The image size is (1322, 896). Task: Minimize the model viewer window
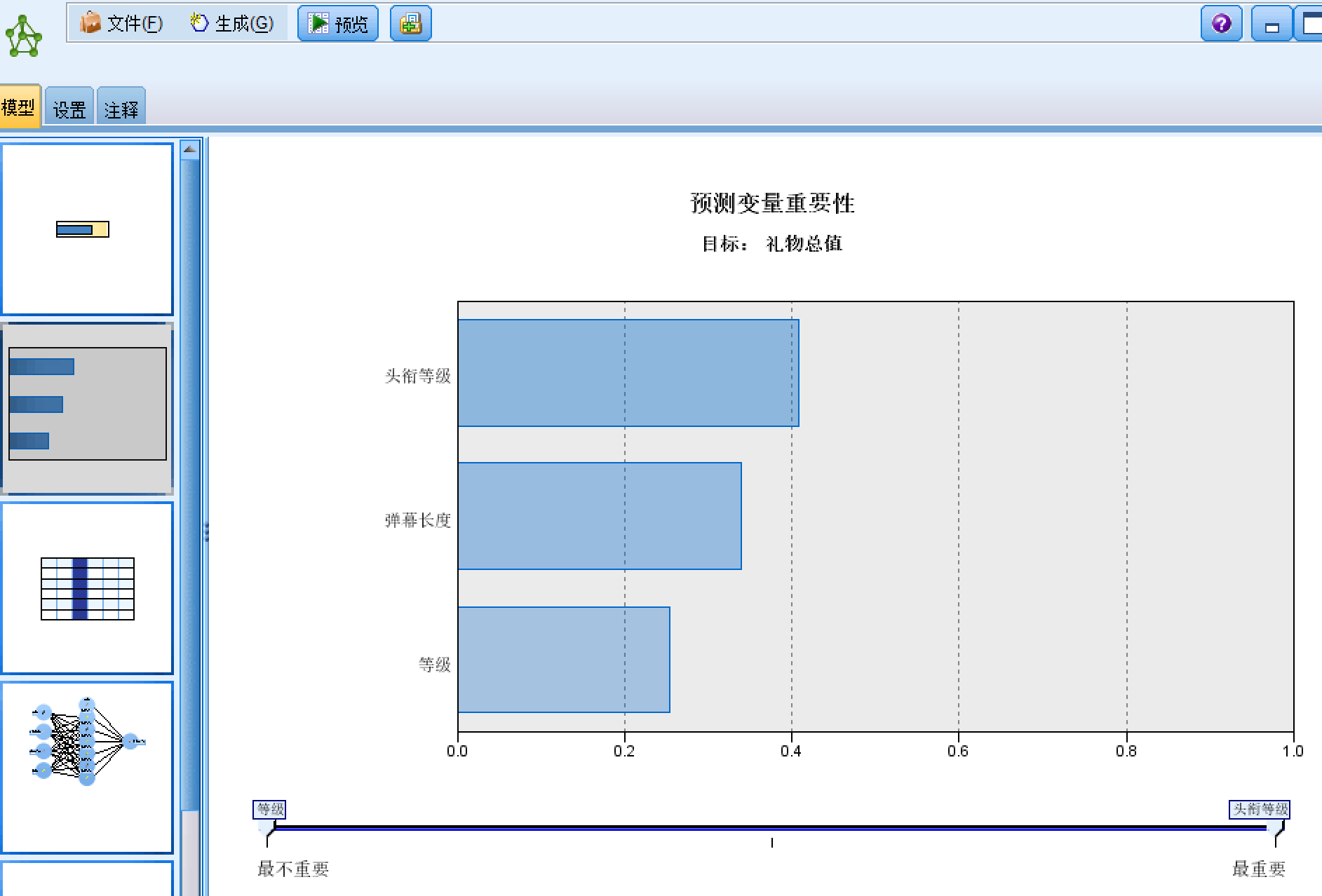pyautogui.click(x=1272, y=24)
